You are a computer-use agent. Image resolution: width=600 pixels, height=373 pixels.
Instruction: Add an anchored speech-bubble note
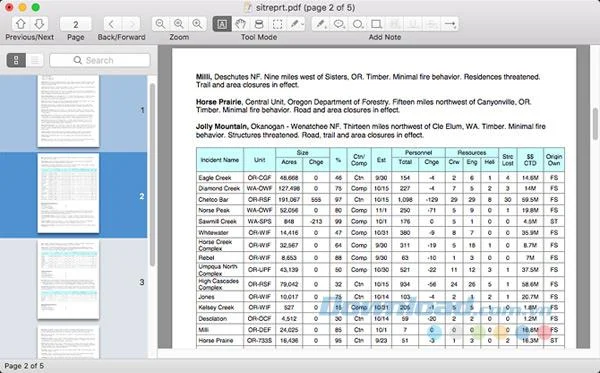[339, 24]
